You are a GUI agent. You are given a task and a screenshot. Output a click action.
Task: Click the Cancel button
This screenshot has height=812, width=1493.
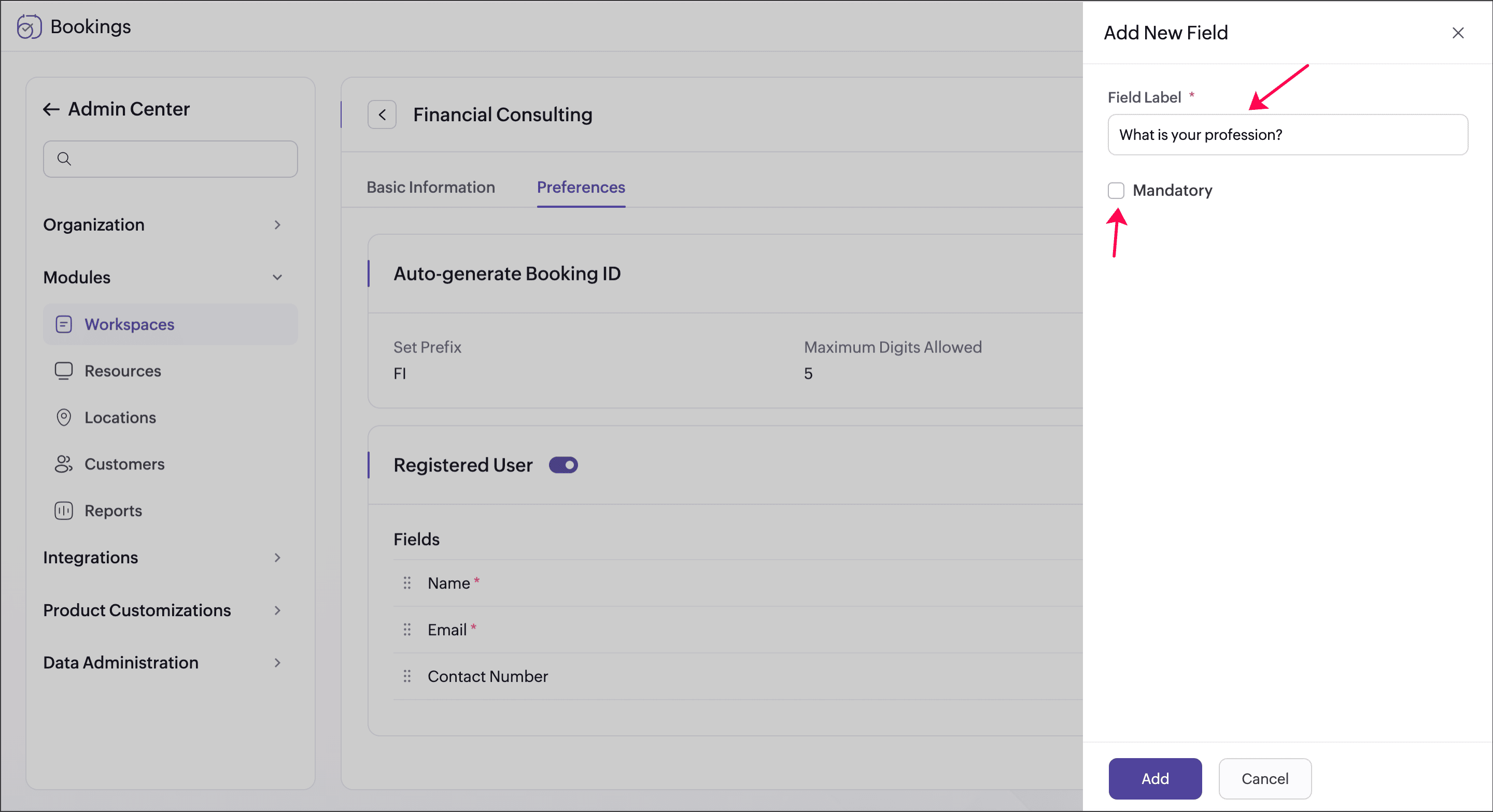1265,778
